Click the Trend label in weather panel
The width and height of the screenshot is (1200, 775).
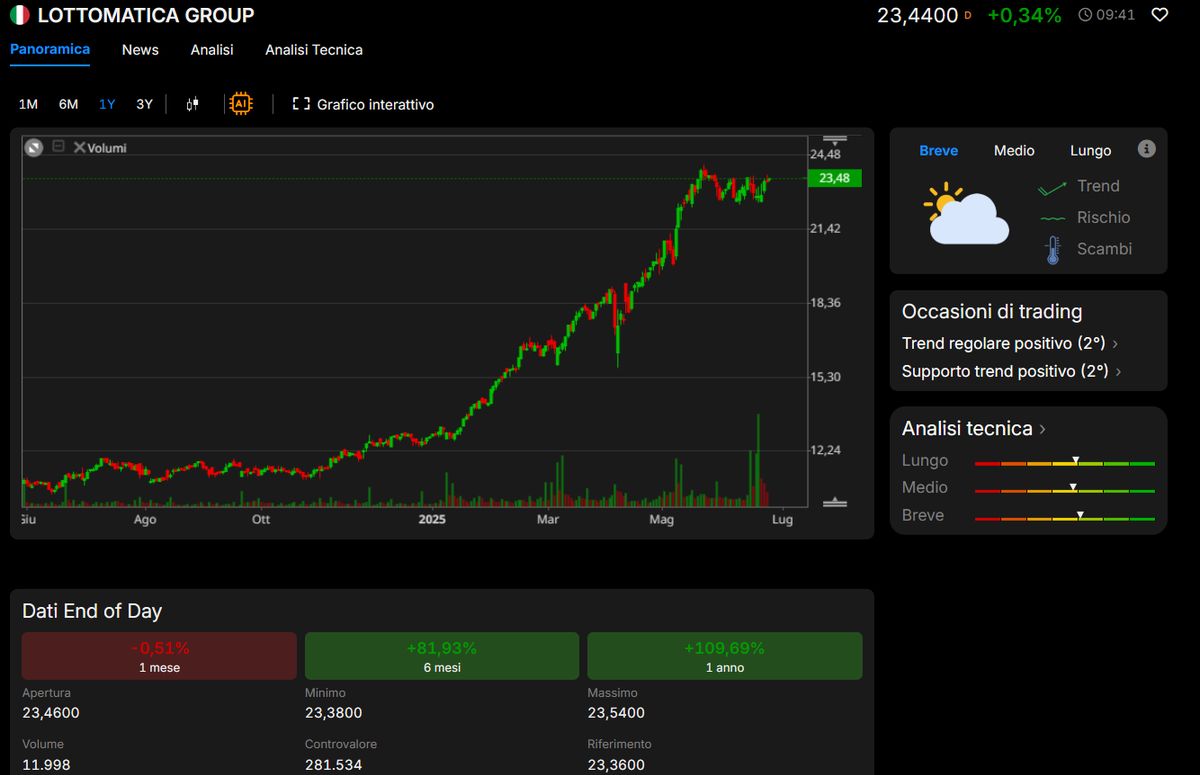click(x=1098, y=186)
